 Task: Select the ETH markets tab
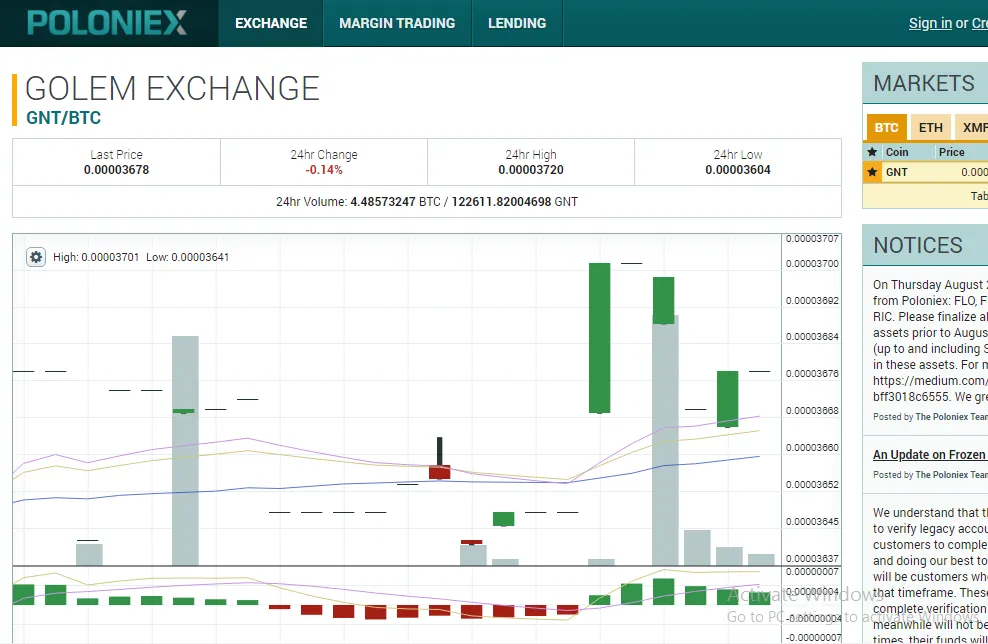click(931, 127)
